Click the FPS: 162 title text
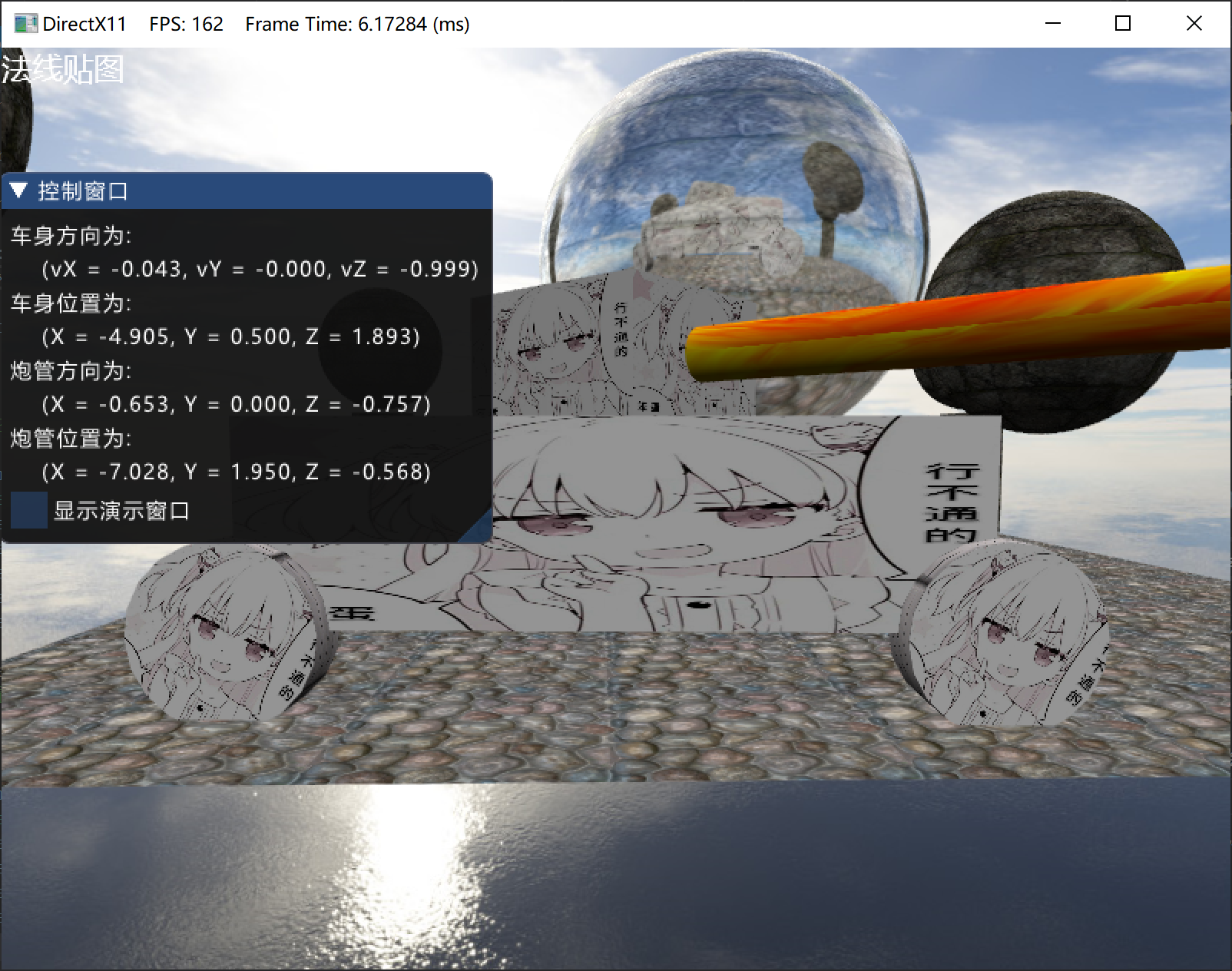The height and width of the screenshot is (971, 1232). point(186,24)
